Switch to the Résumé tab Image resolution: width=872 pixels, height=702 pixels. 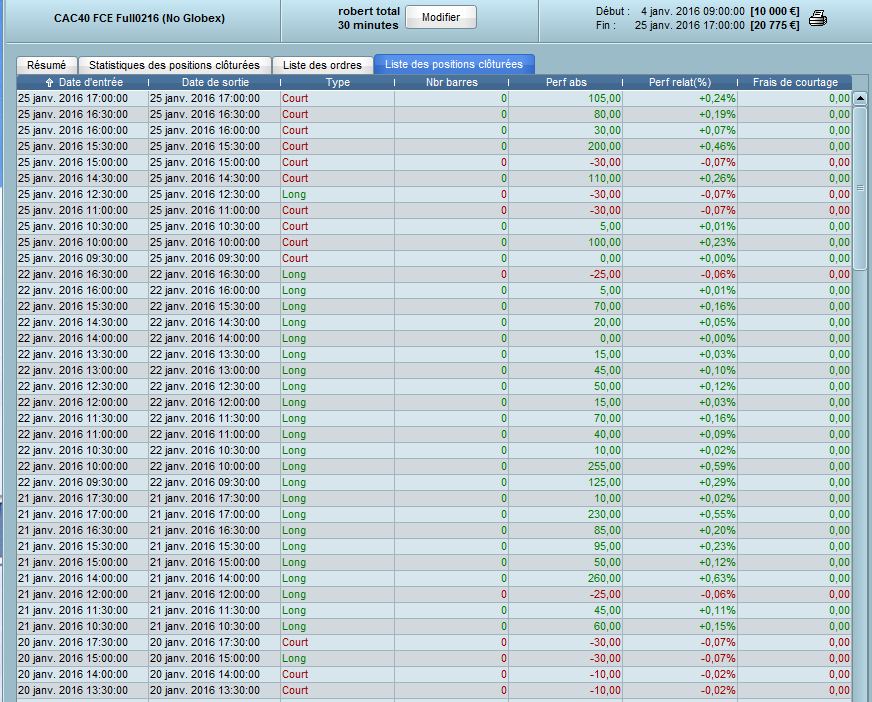tap(46, 65)
